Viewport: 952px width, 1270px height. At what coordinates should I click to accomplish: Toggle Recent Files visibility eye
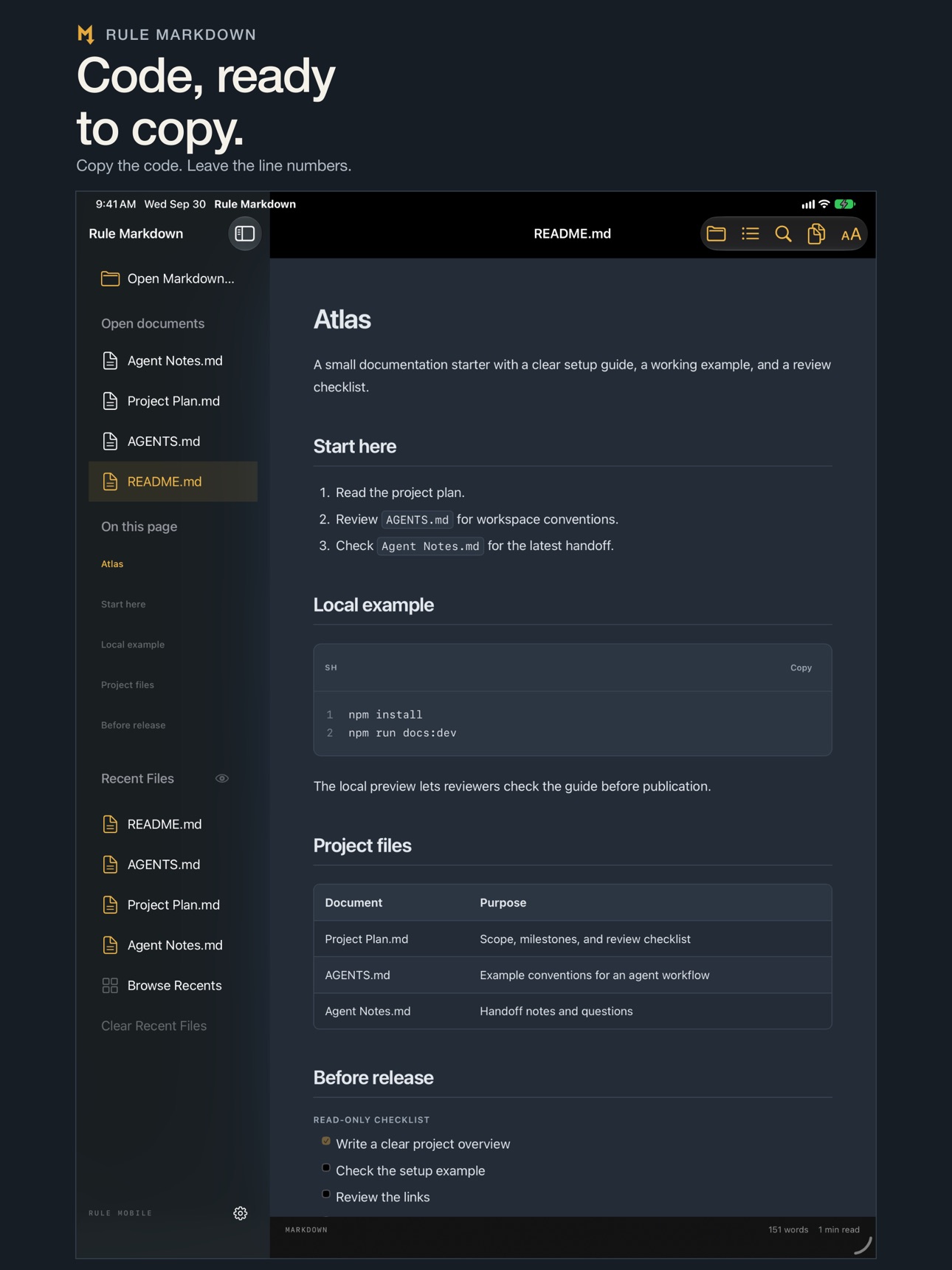click(222, 778)
